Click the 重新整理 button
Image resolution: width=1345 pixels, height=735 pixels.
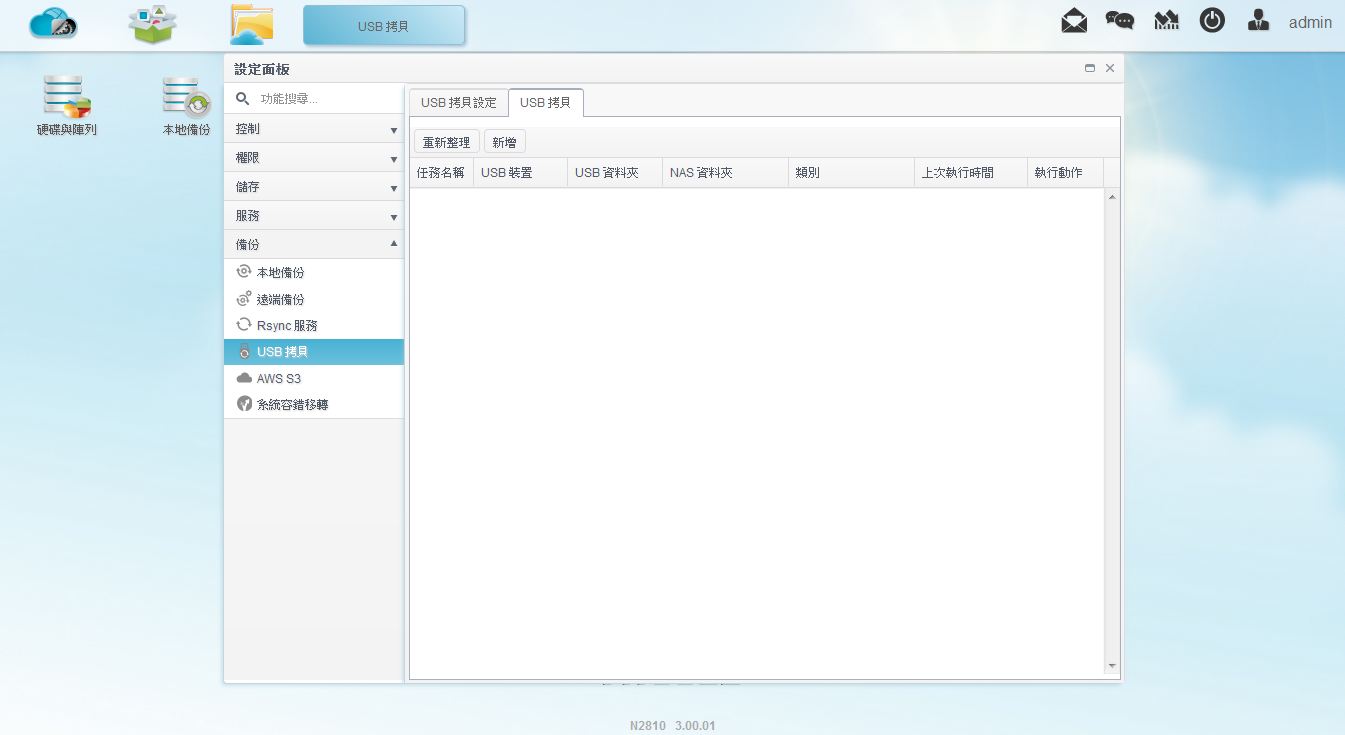click(446, 142)
